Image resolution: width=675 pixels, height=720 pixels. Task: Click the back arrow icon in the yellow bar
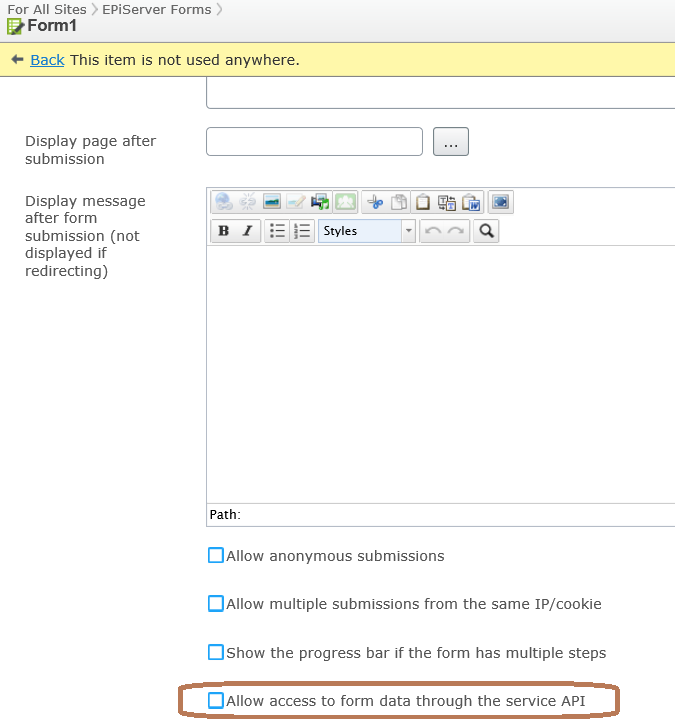pyautogui.click(x=17, y=59)
